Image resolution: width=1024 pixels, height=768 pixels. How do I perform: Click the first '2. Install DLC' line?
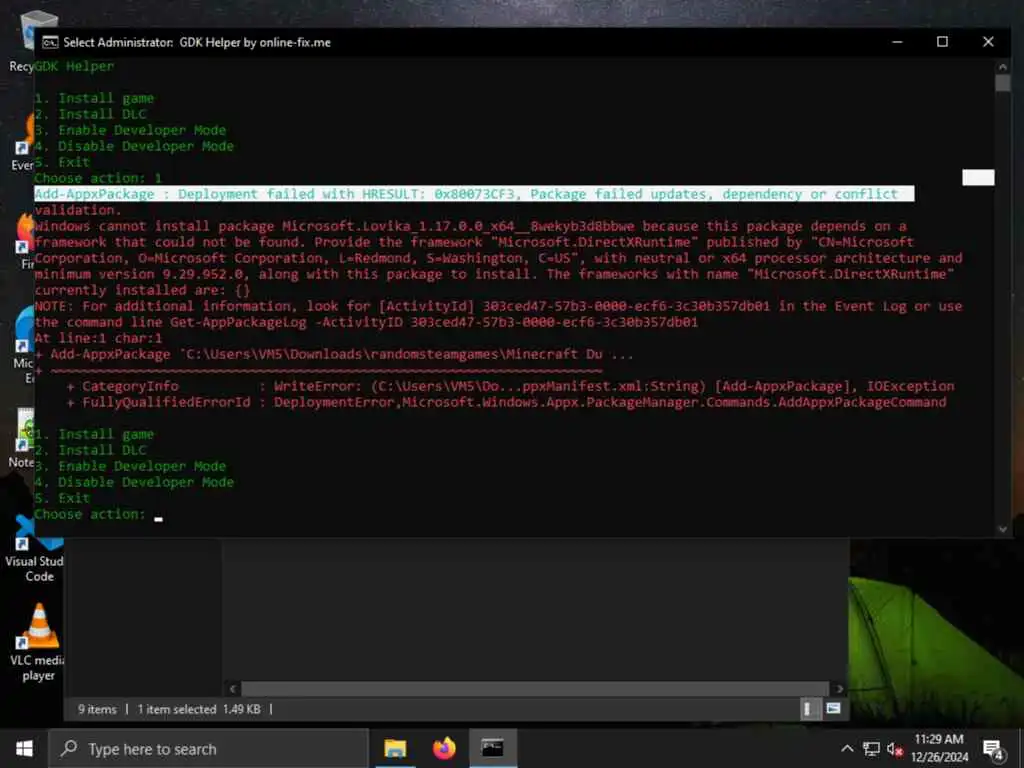click(90, 114)
